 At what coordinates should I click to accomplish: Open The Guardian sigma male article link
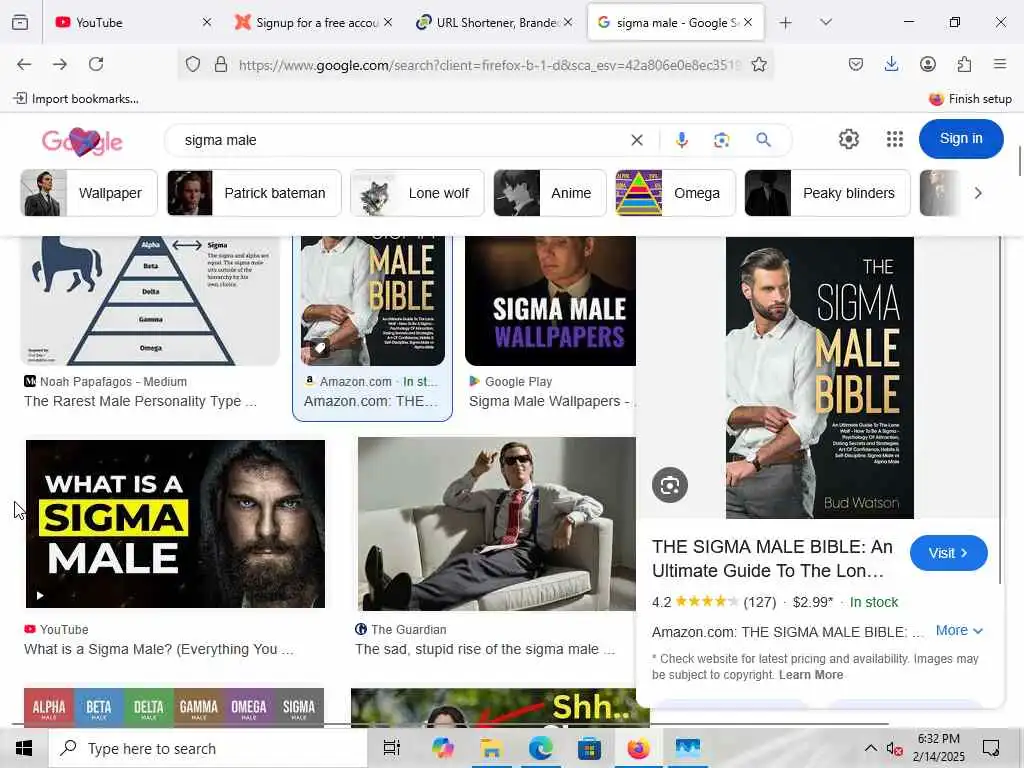click(x=485, y=649)
